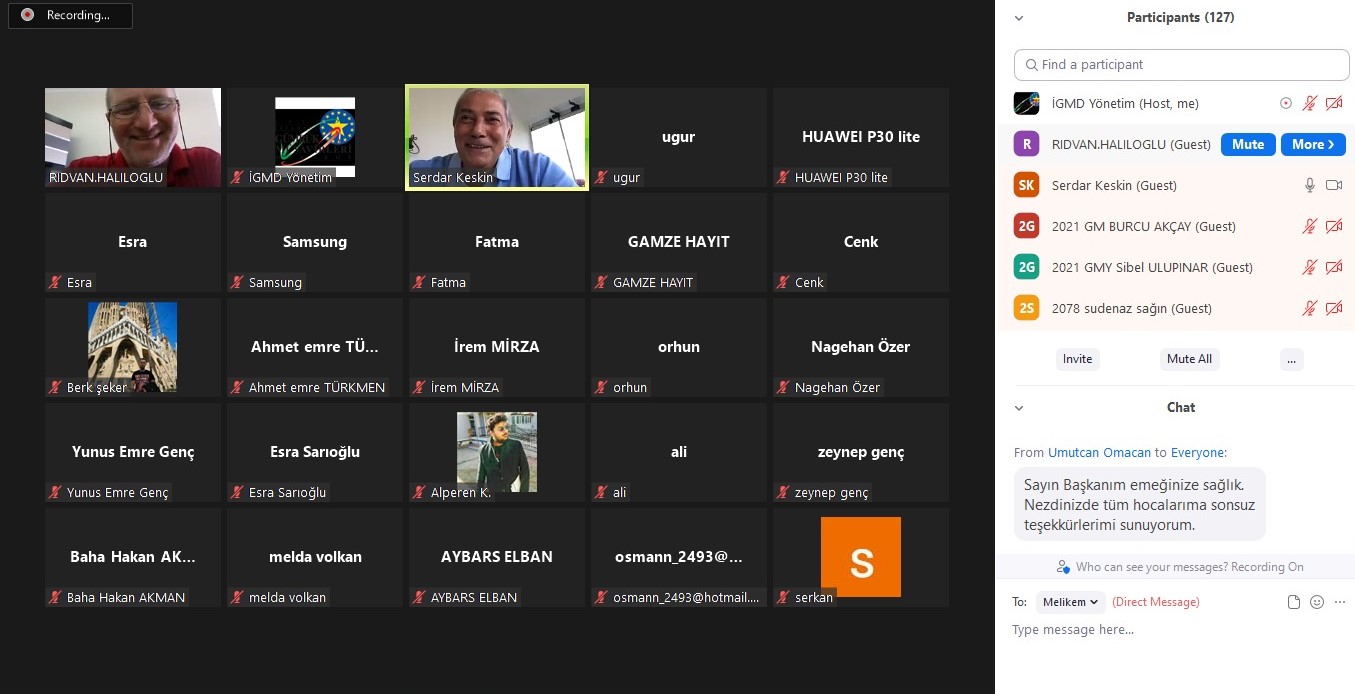Open the participants panel ellipsis menu

[x=1292, y=359]
